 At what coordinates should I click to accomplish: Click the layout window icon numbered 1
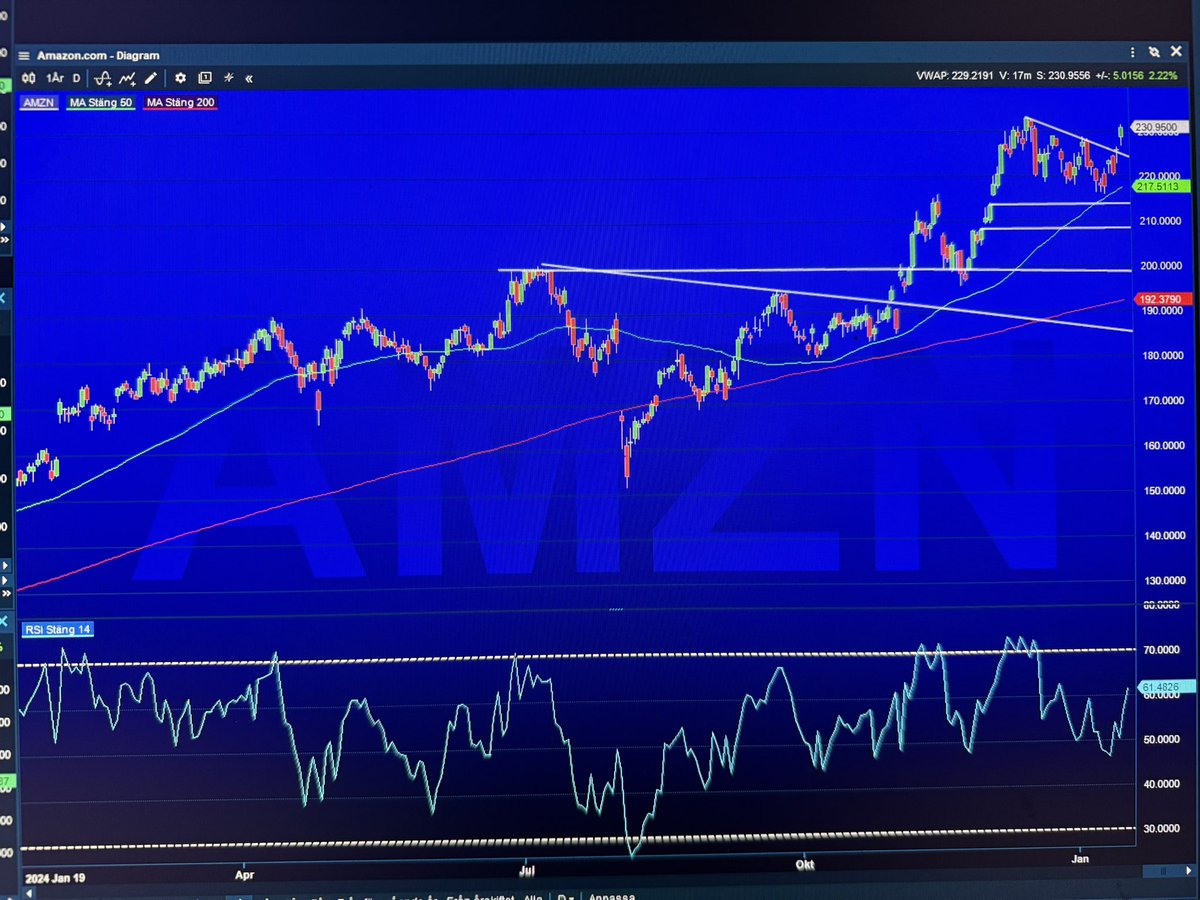[x=205, y=78]
